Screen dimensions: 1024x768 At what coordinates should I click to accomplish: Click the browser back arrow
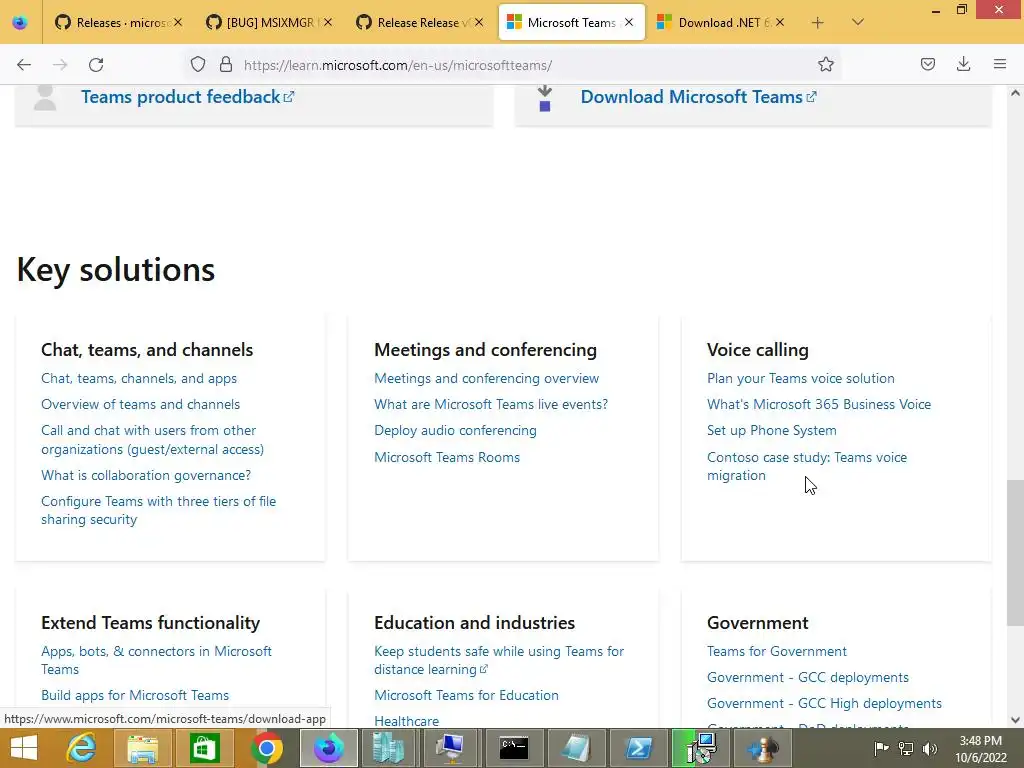(24, 65)
